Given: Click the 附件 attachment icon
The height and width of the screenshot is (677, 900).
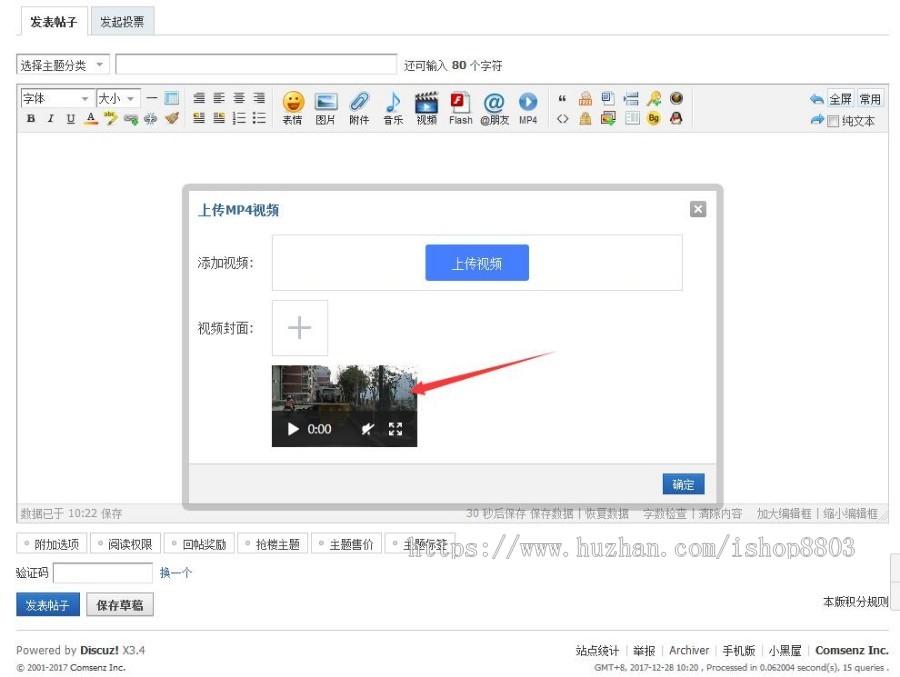Looking at the screenshot, I should click(359, 104).
